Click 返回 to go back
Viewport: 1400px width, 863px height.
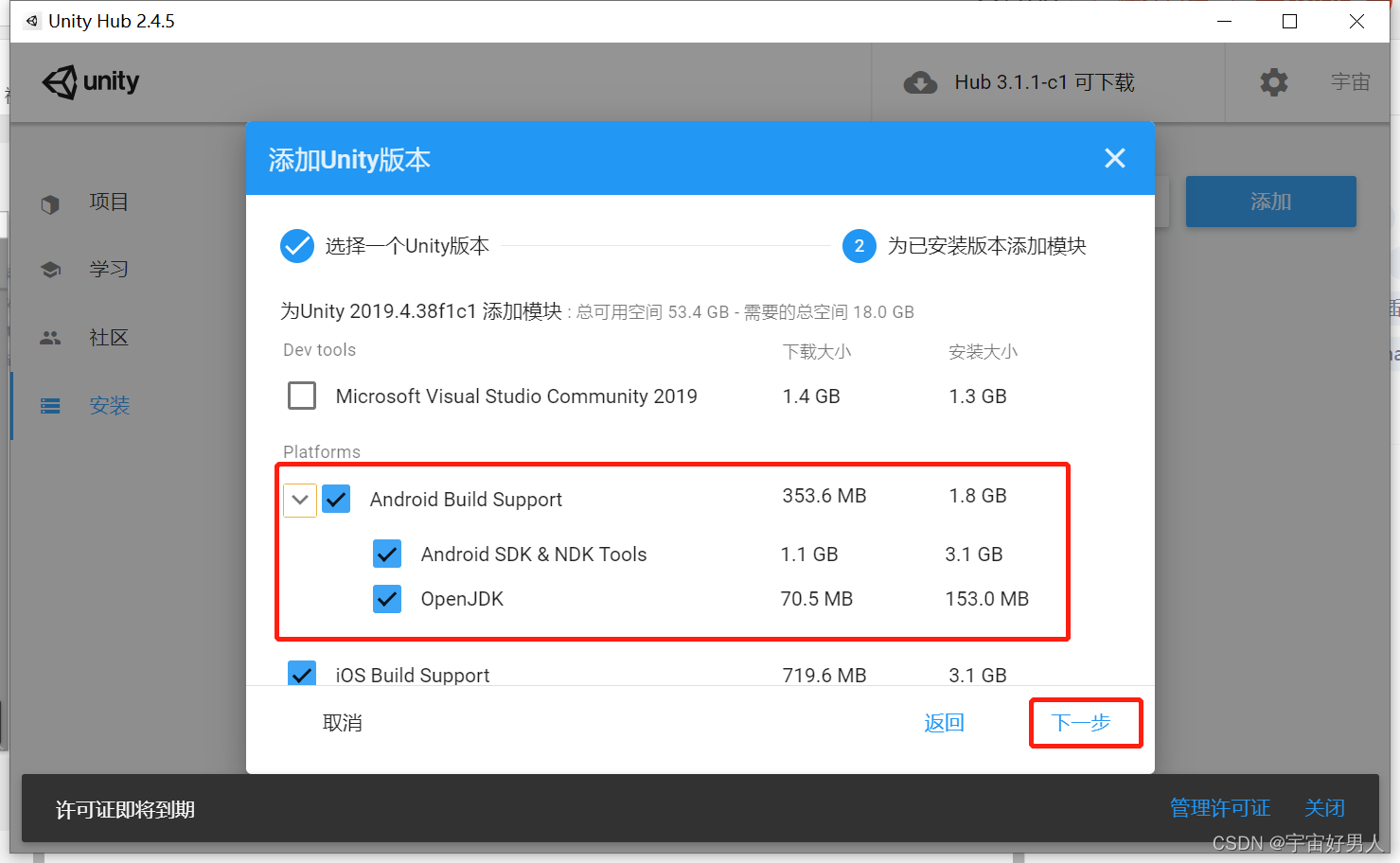[944, 723]
